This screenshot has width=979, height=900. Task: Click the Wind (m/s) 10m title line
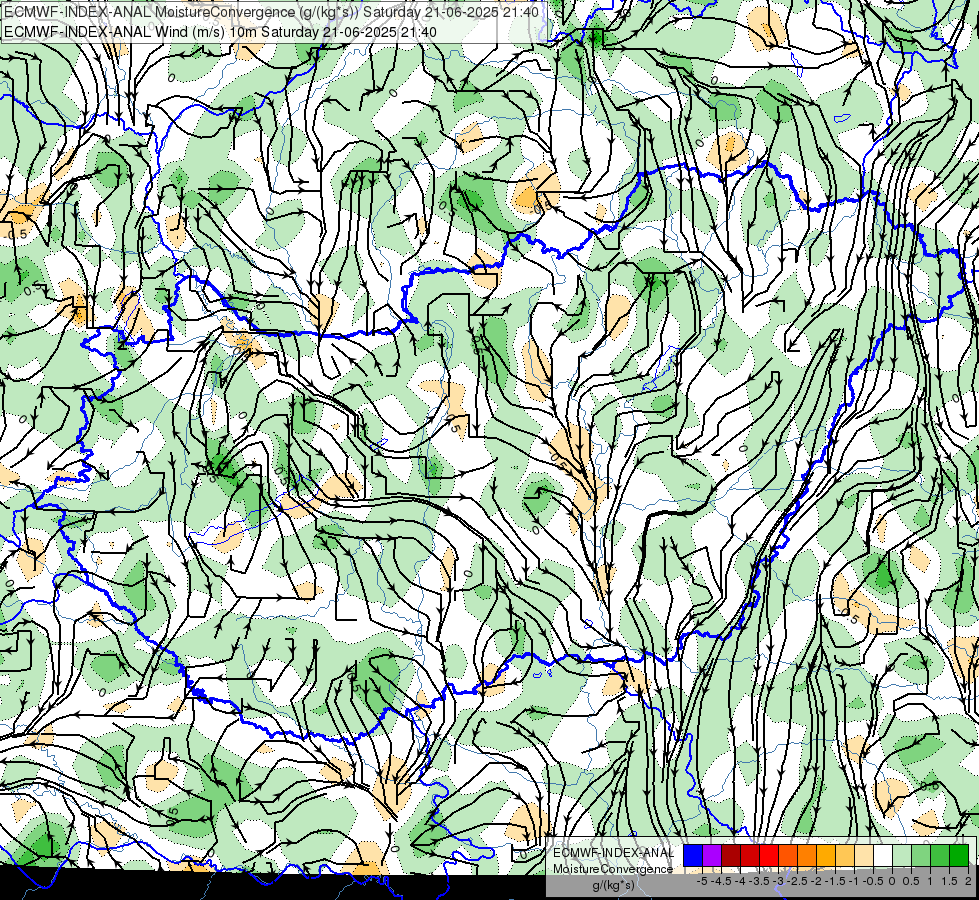tap(220, 31)
